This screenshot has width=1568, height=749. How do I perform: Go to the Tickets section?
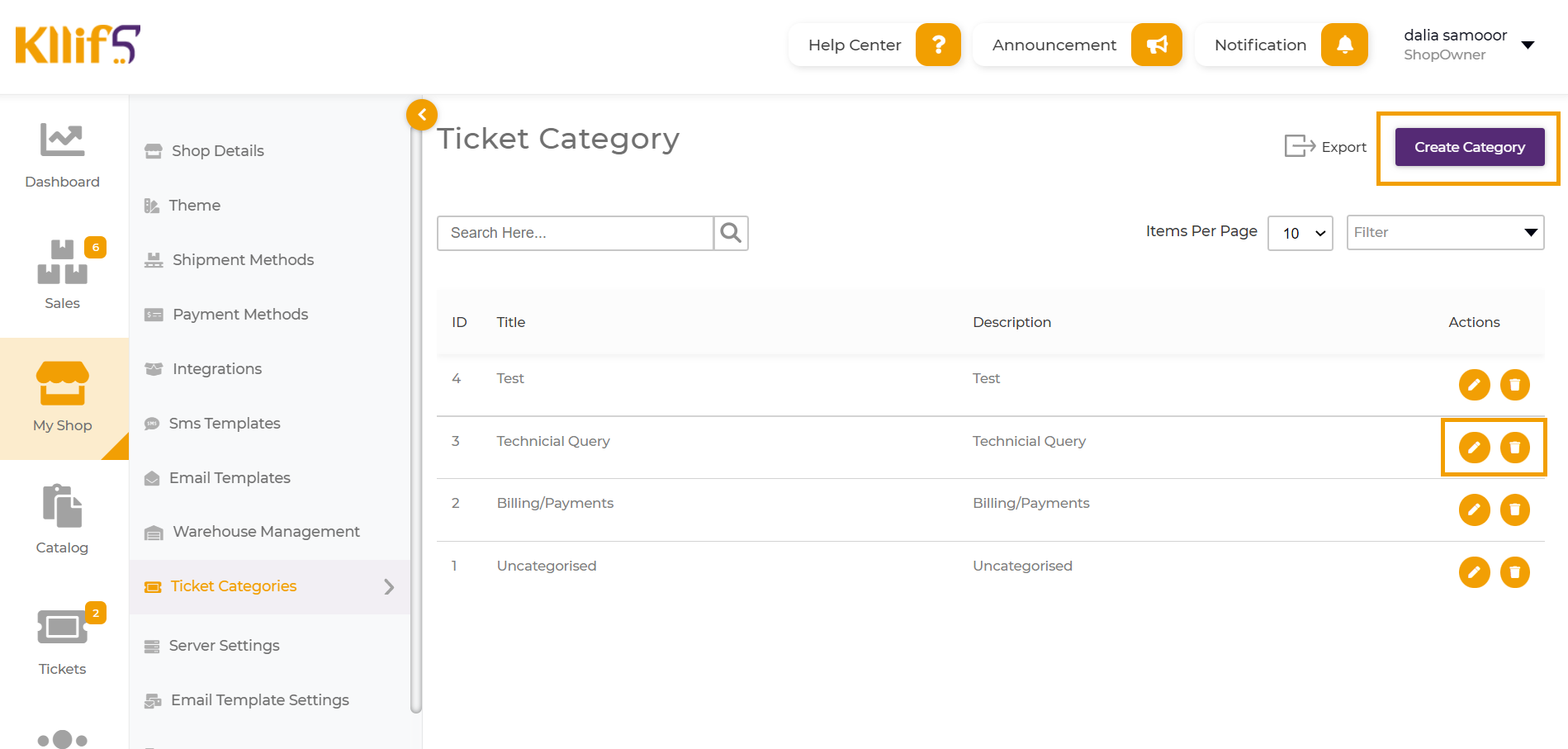coord(63,642)
